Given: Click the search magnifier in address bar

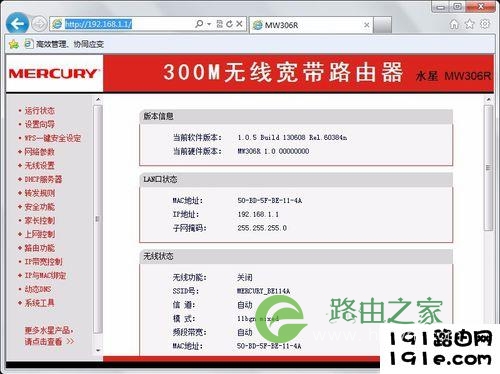Looking at the screenshot, I should [199, 24].
